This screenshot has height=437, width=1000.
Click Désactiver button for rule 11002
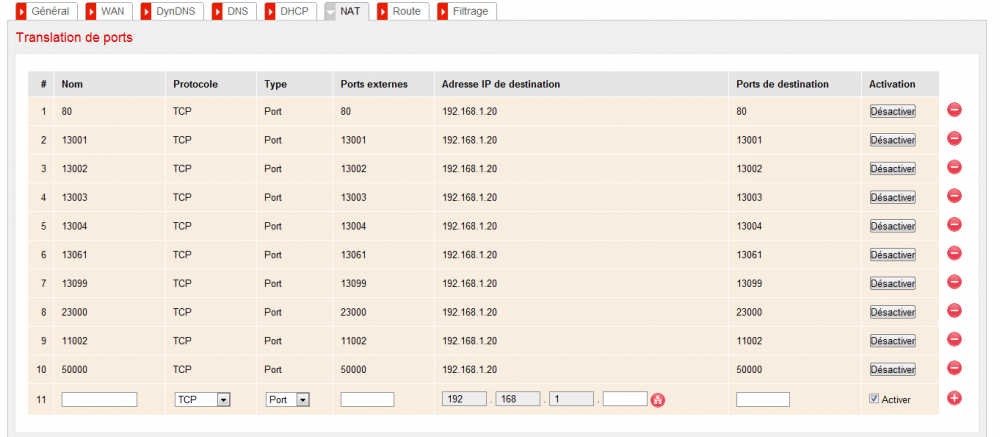[x=892, y=341]
